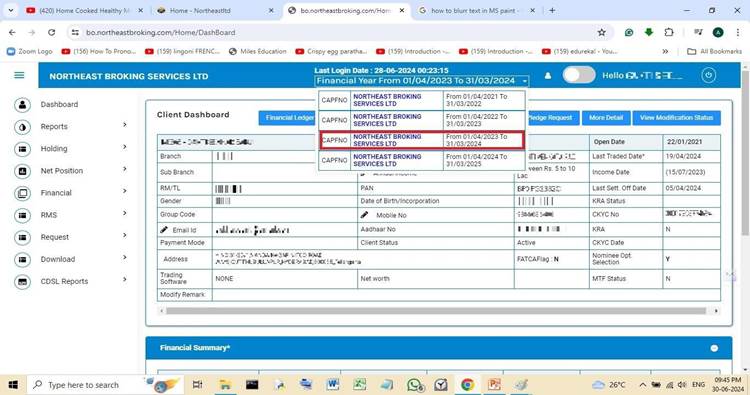Click the Reports sidebar icon

[x=22, y=127]
